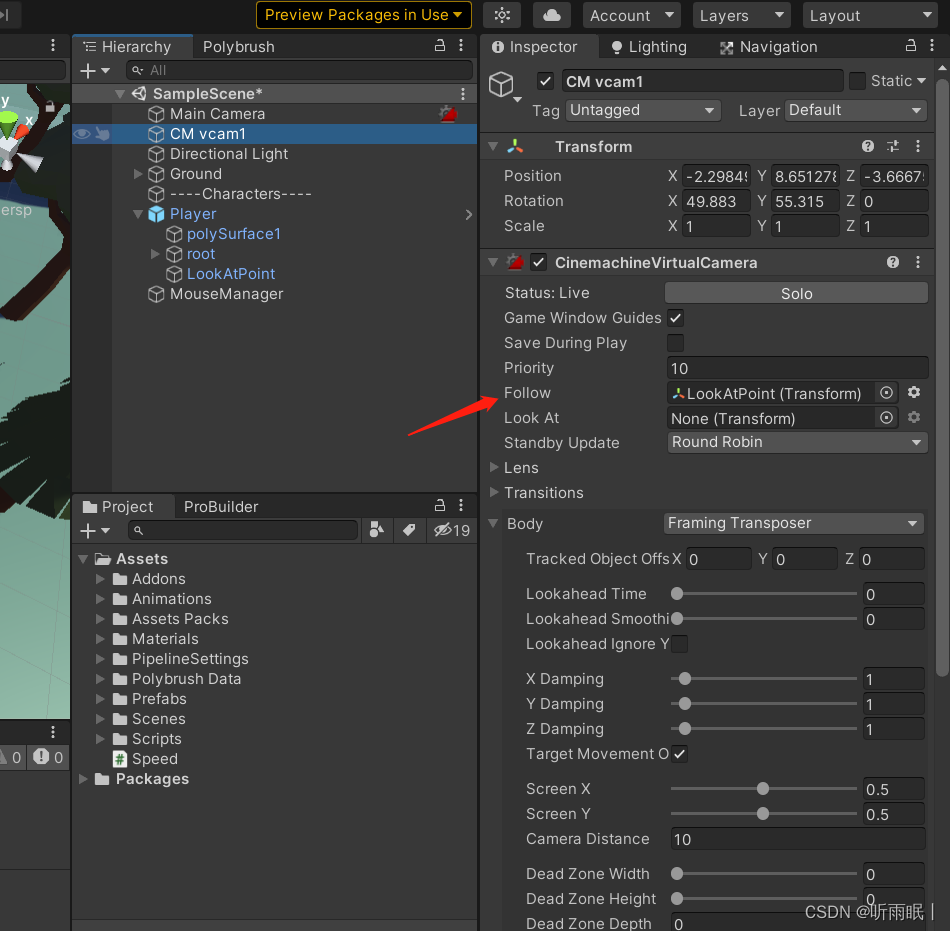Open the Layers dropdown
Image resolution: width=950 pixels, height=931 pixels.
point(742,15)
